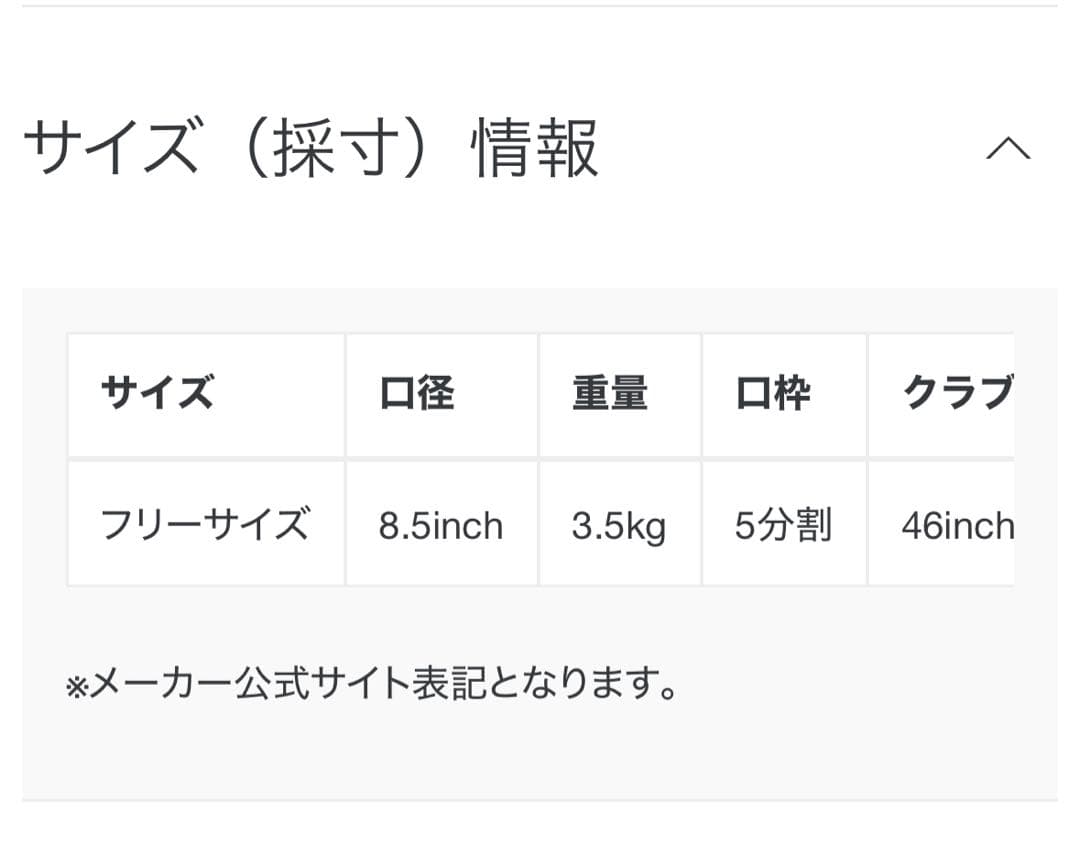This screenshot has width=1080, height=867.
Task: Select the first row of the size table
Action: [x=500, y=522]
